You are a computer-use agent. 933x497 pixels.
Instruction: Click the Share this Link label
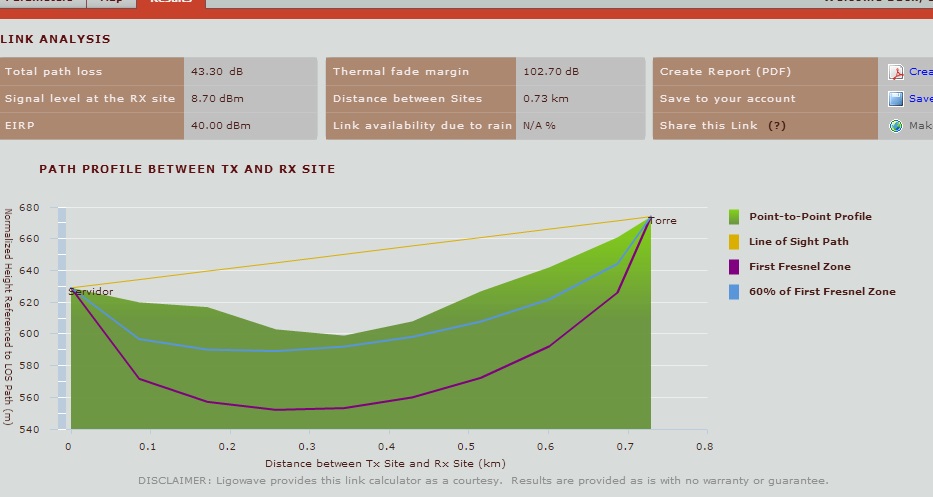tap(709, 126)
